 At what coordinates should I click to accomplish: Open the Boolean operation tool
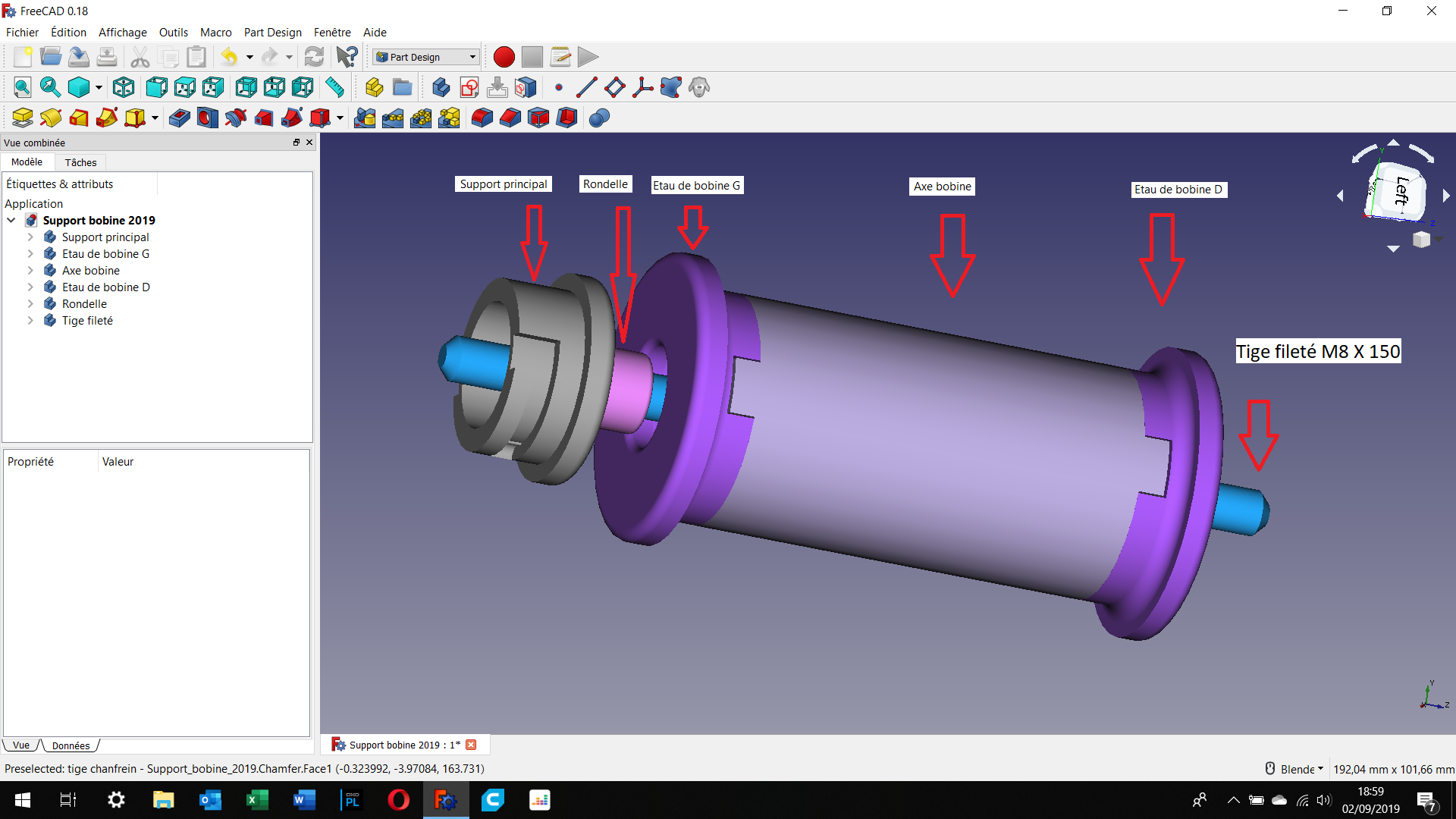click(599, 118)
